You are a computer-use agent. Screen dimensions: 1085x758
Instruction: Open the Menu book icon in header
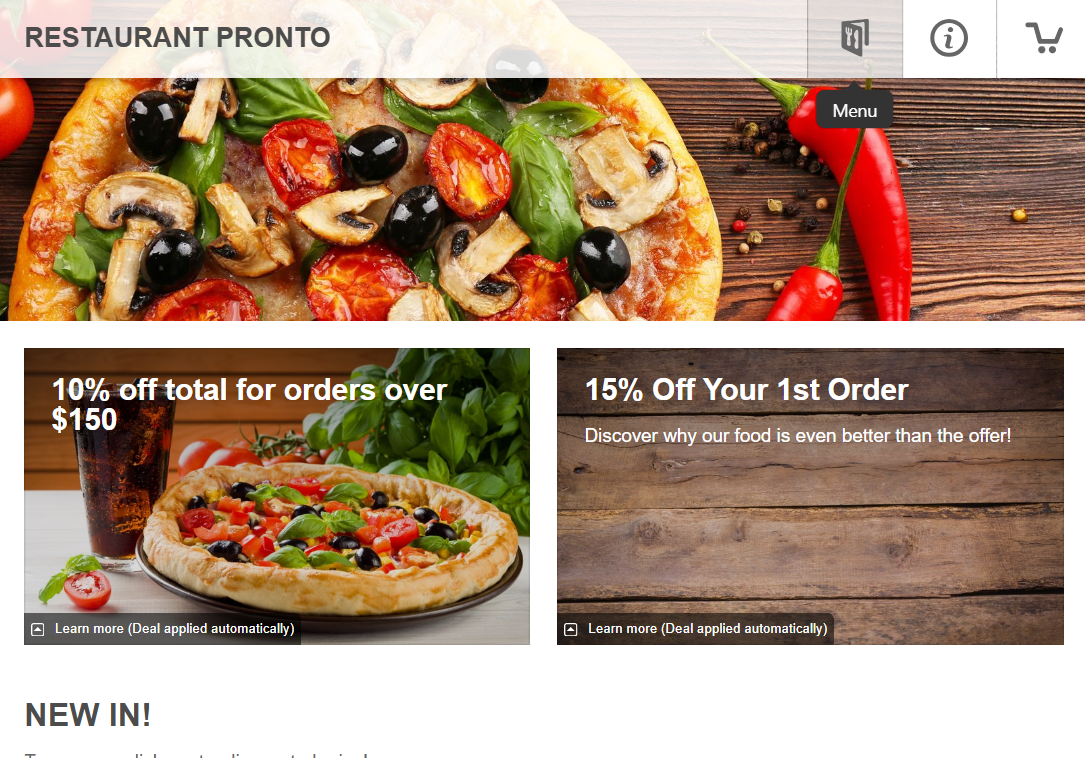(855, 38)
